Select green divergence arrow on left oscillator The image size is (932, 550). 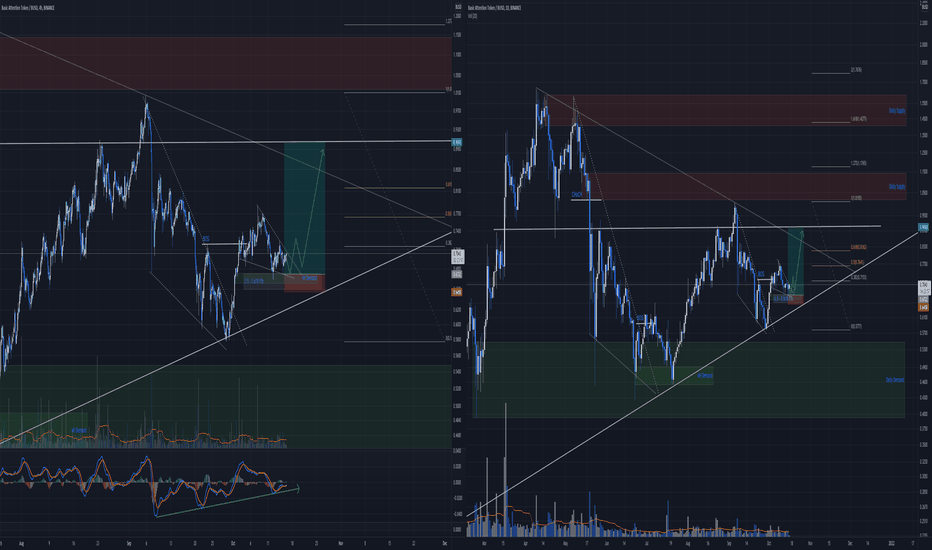coord(227,503)
